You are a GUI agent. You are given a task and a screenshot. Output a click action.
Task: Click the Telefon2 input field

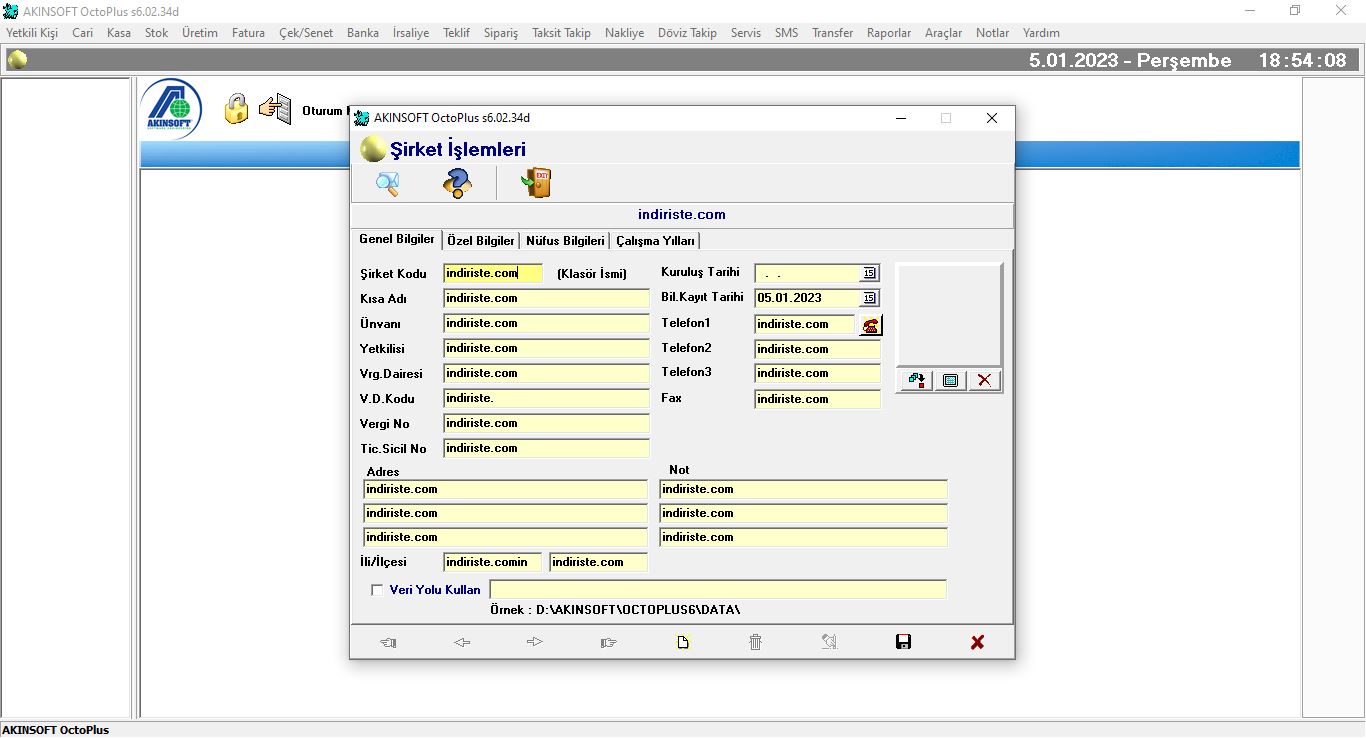[x=818, y=349]
